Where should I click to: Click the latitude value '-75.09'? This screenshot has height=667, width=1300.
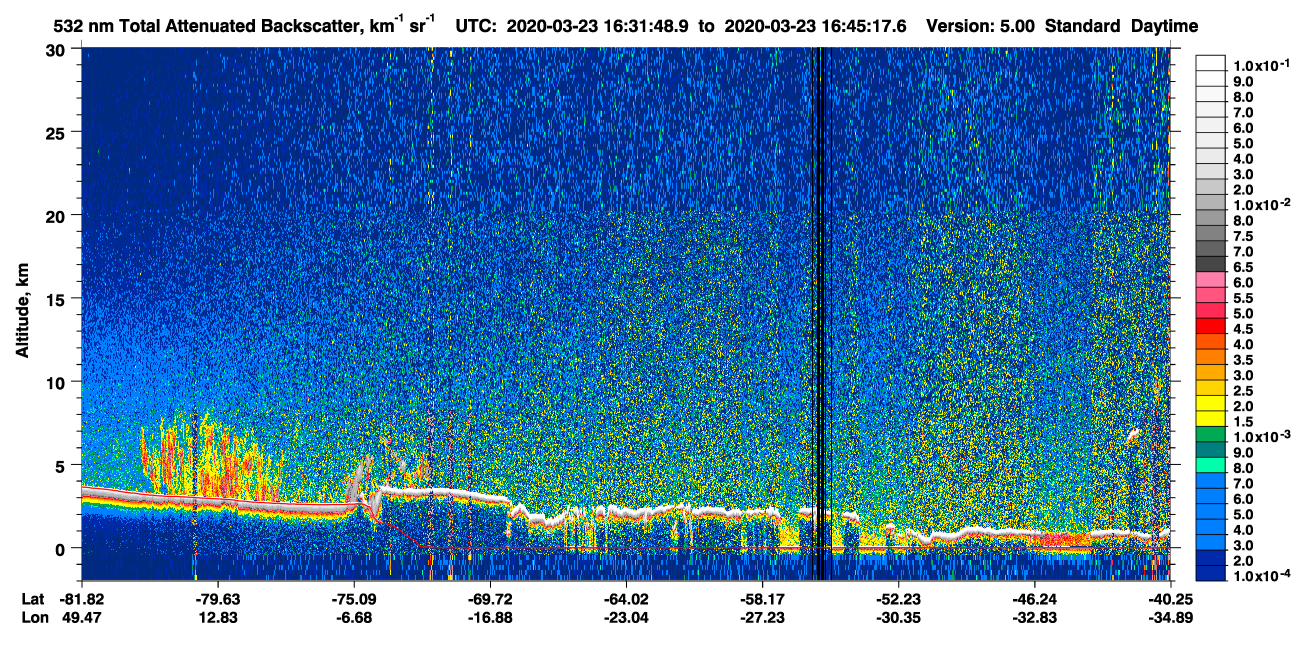(354, 599)
